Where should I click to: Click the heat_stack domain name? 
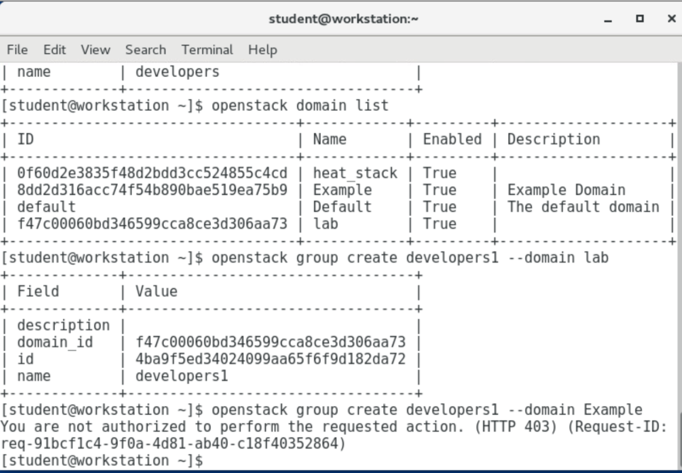point(355,173)
